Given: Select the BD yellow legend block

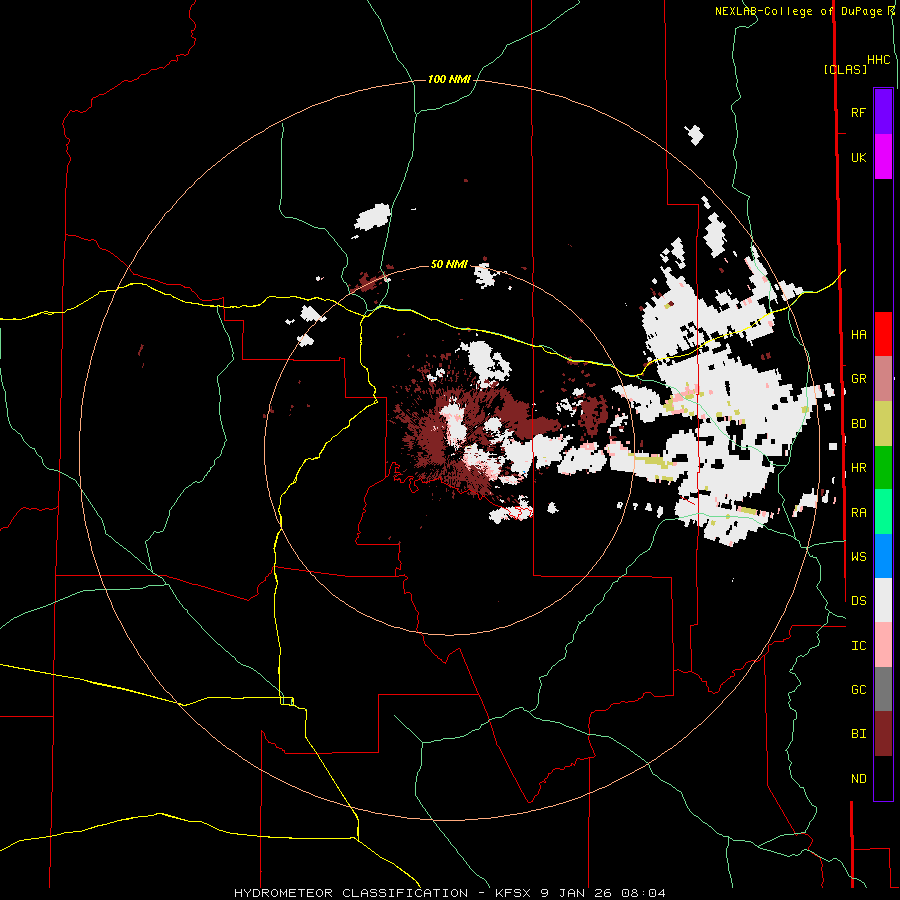Looking at the screenshot, I should coord(883,424).
